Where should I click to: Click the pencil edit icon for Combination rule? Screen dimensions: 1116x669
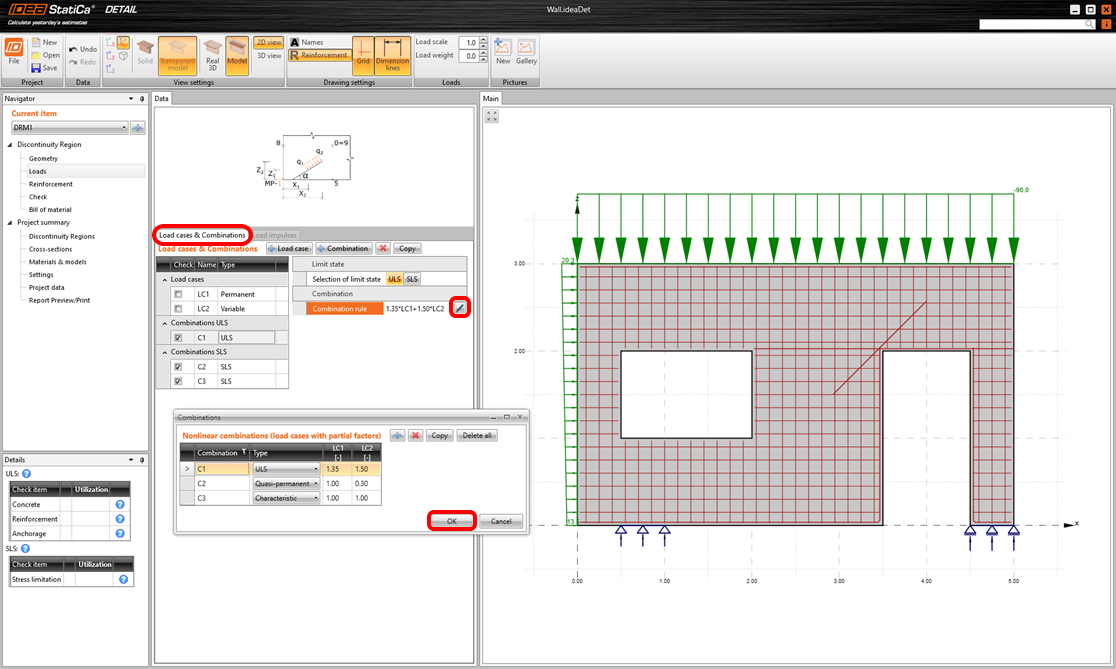(460, 309)
